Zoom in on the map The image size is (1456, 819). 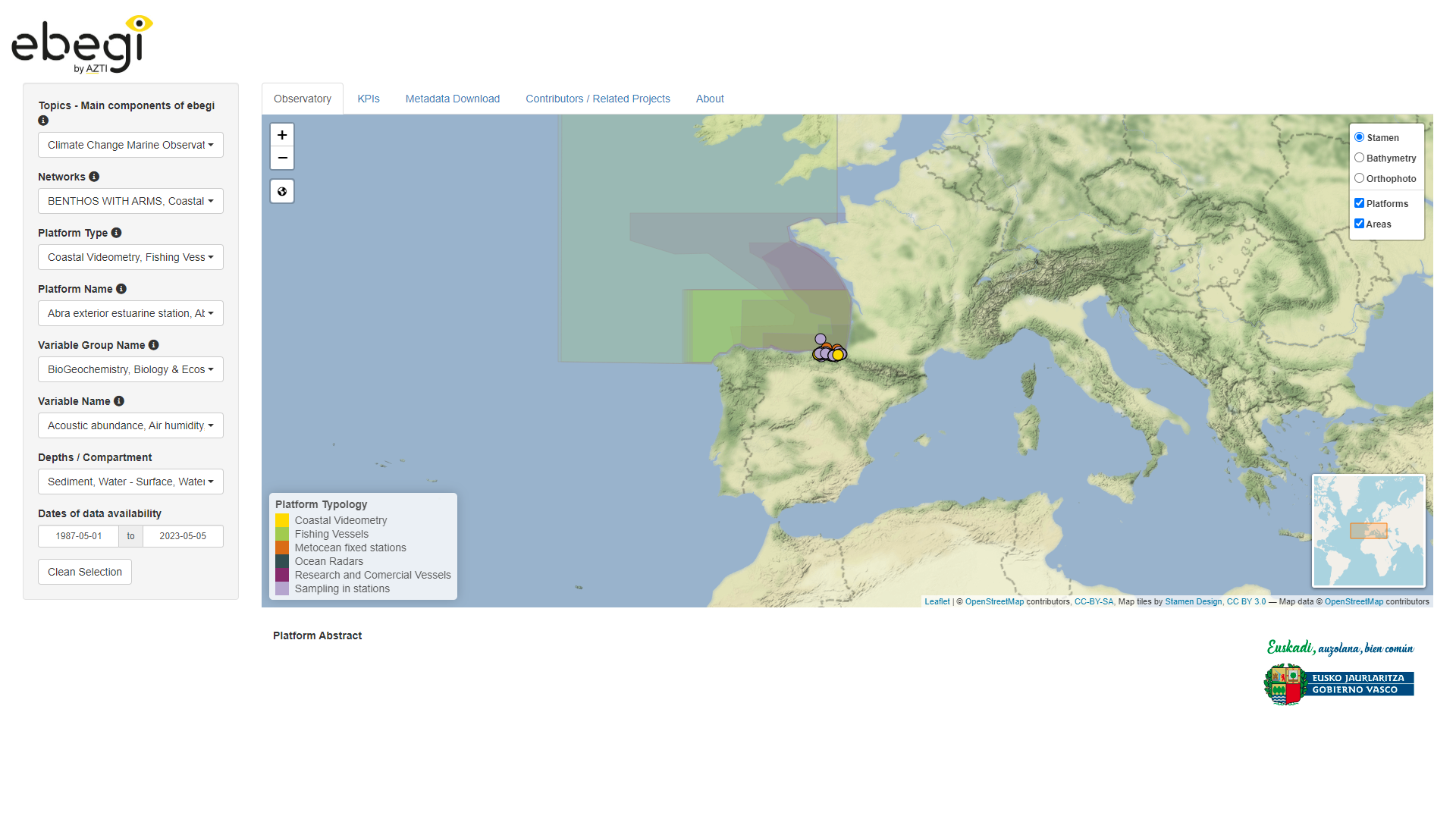click(x=282, y=135)
